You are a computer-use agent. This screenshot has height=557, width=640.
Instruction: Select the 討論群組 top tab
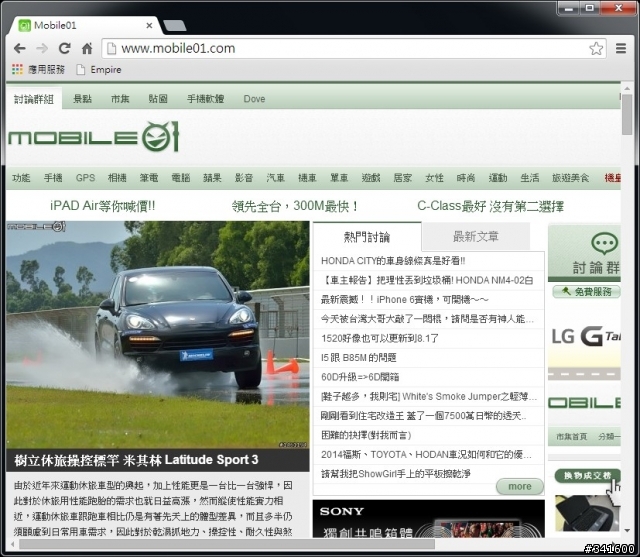tap(34, 99)
